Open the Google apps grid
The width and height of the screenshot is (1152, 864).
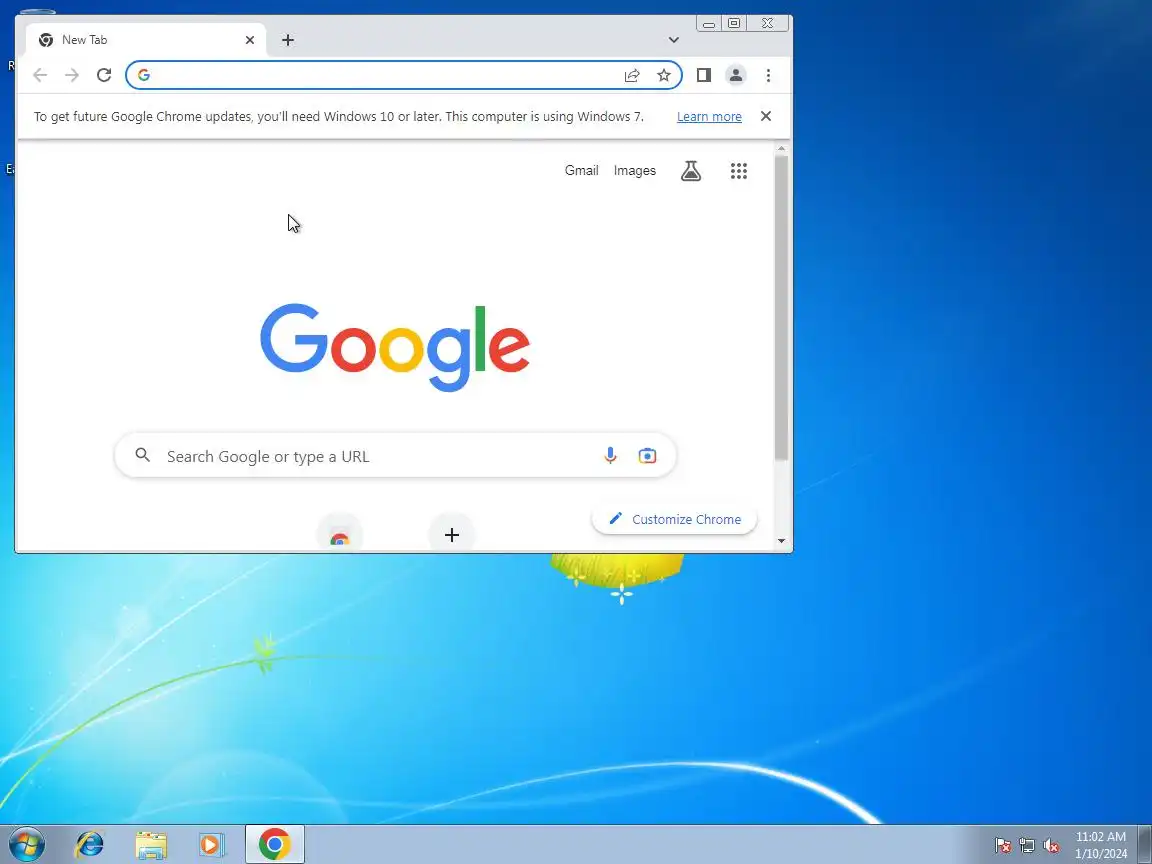[738, 170]
